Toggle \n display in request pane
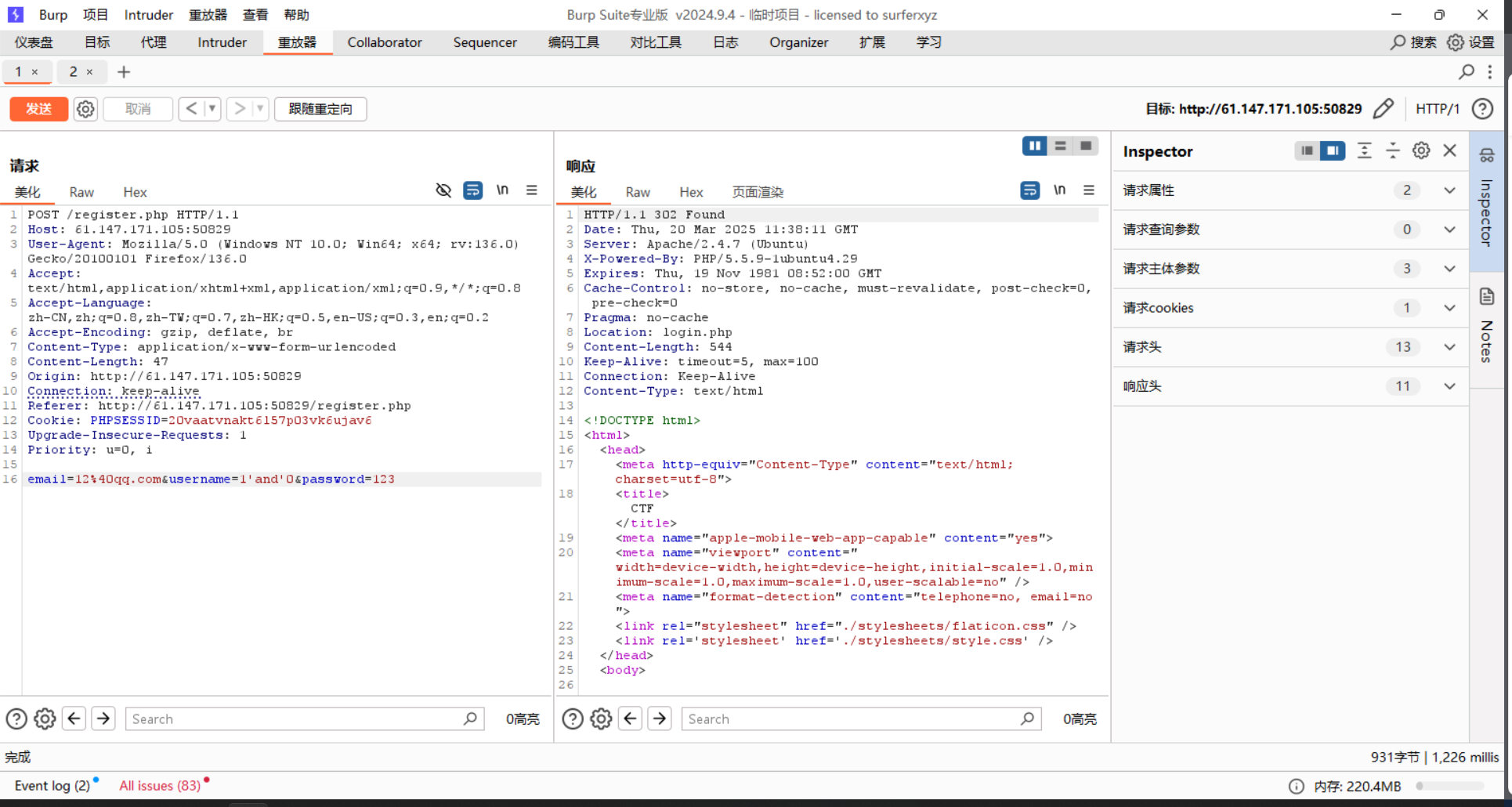 pos(503,190)
